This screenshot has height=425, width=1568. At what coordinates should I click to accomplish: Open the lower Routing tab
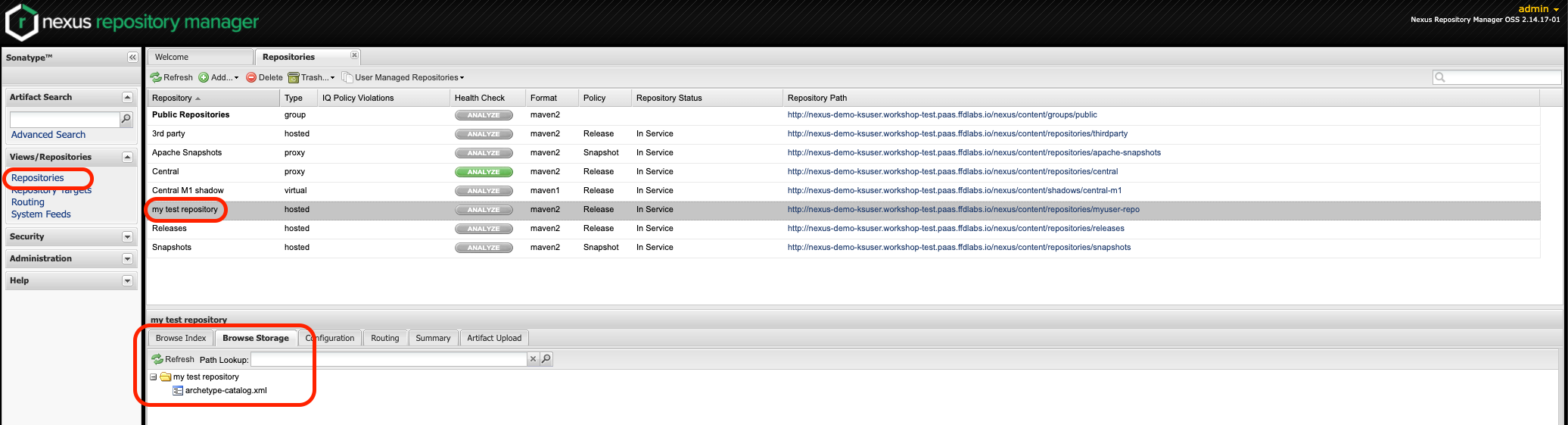point(385,338)
